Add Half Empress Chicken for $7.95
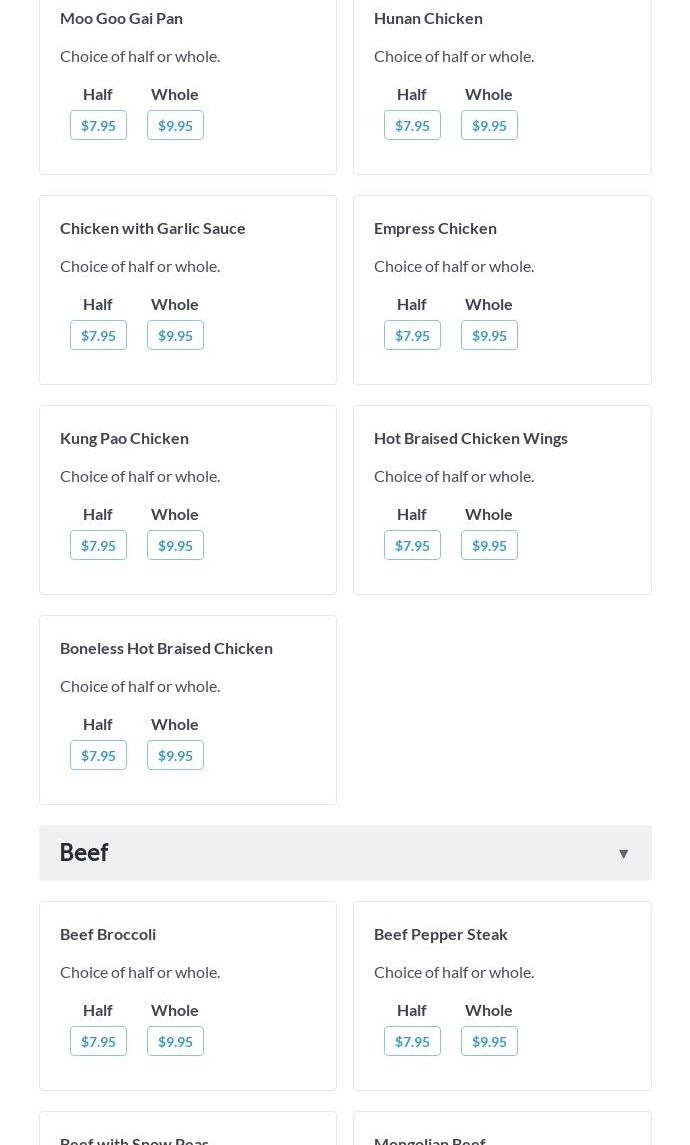This screenshot has width=690, height=1145. (412, 335)
